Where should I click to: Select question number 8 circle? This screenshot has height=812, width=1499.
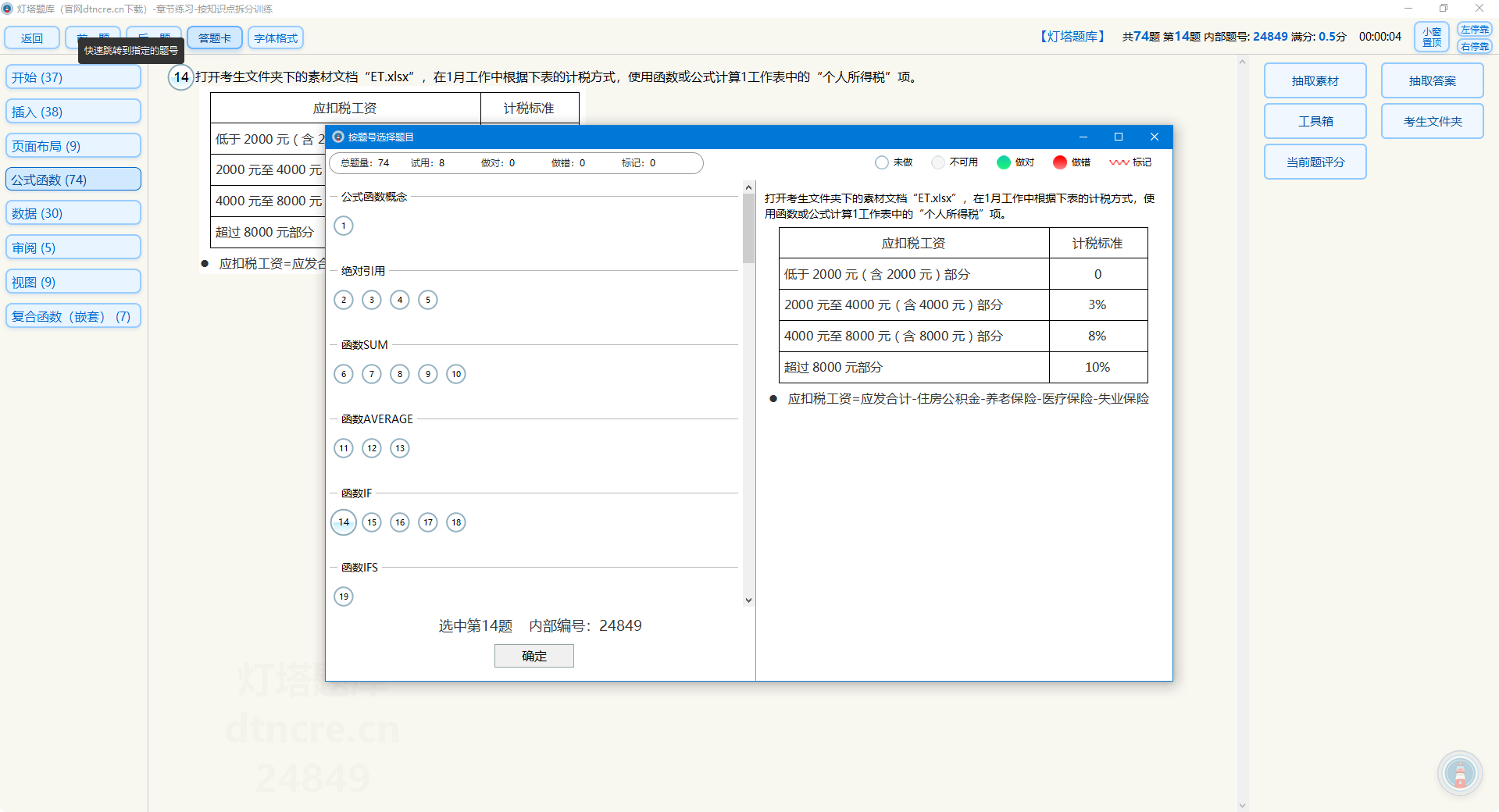(400, 374)
